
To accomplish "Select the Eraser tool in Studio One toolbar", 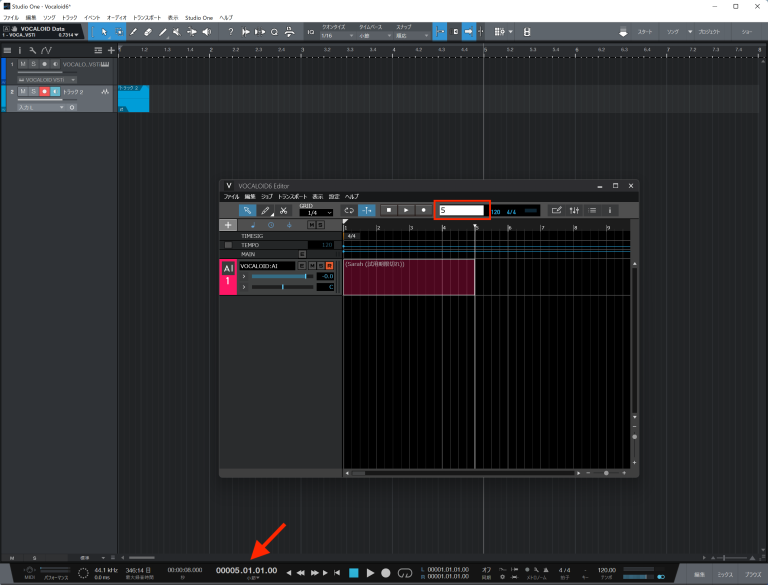I will pos(148,32).
